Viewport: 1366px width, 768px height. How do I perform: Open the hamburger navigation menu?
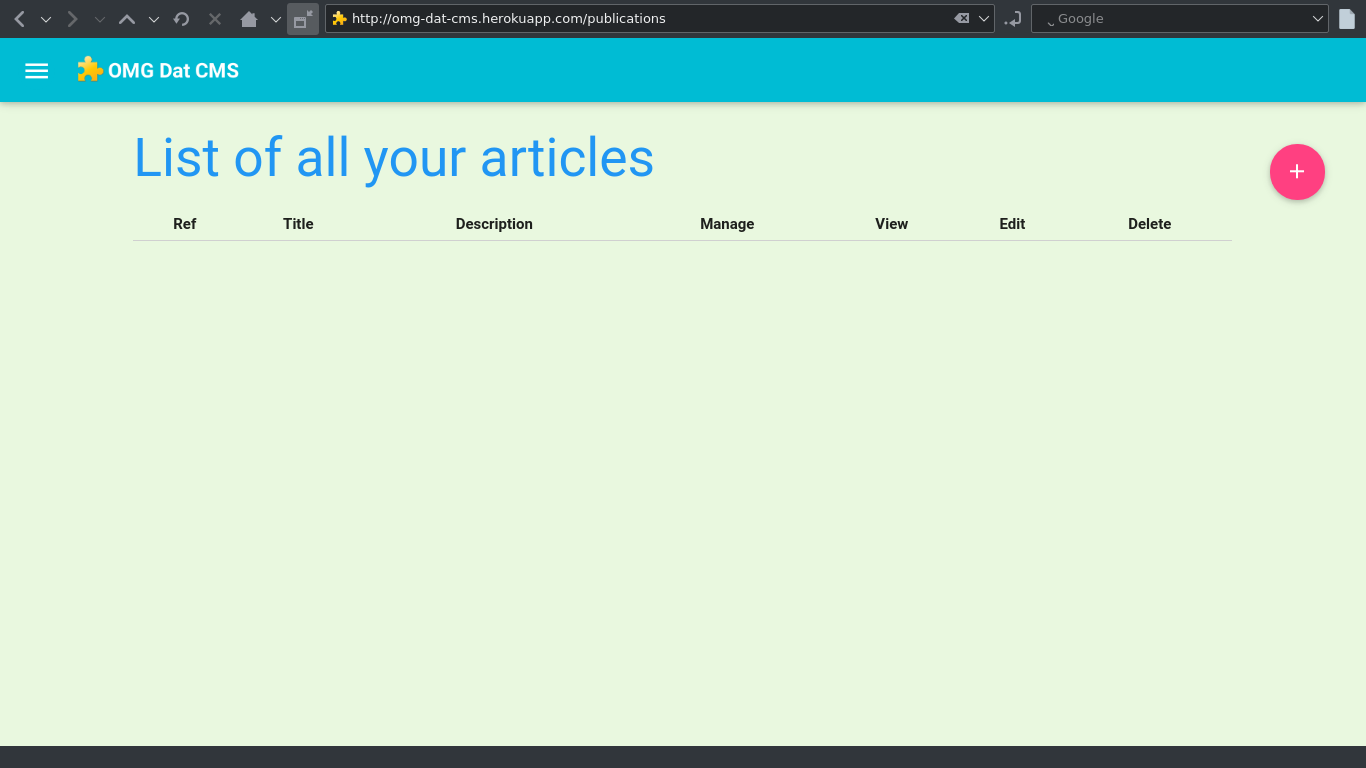click(x=37, y=71)
